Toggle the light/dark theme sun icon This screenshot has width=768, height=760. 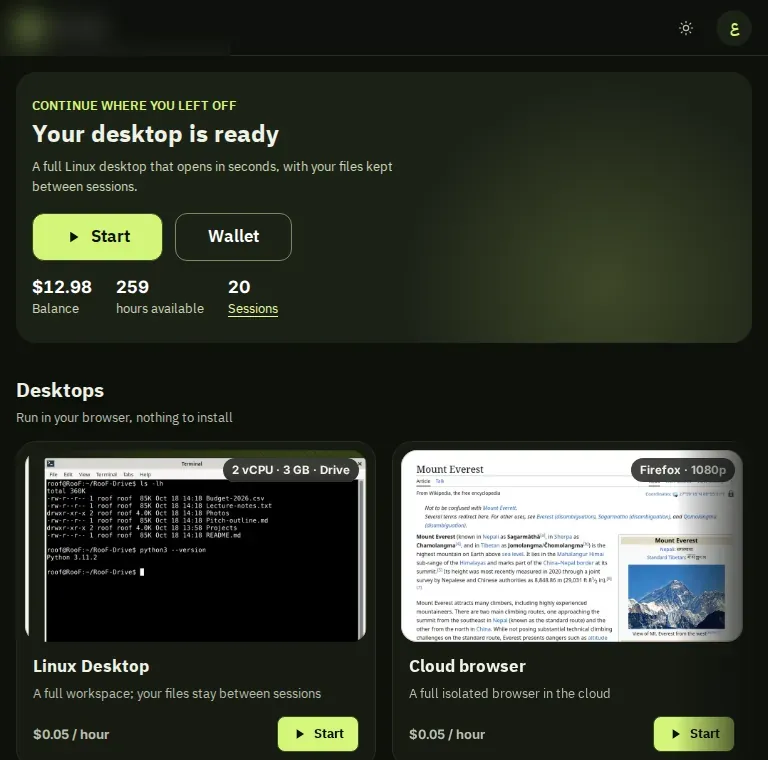(686, 28)
